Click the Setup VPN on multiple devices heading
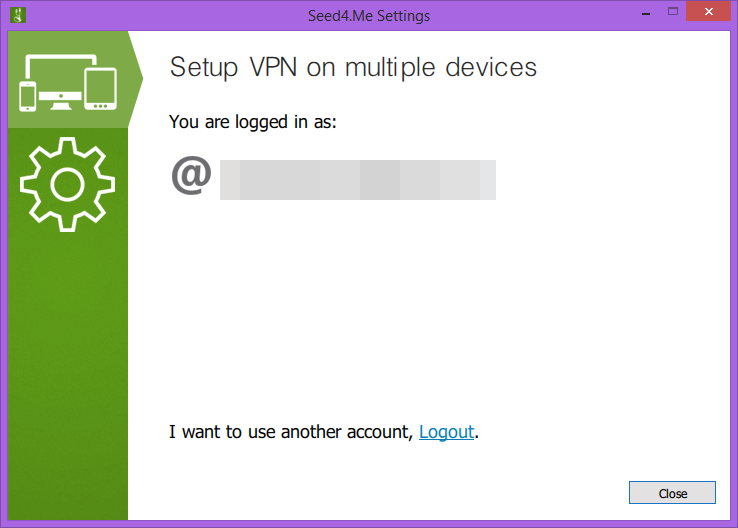Viewport: 738px width, 528px height. (353, 67)
